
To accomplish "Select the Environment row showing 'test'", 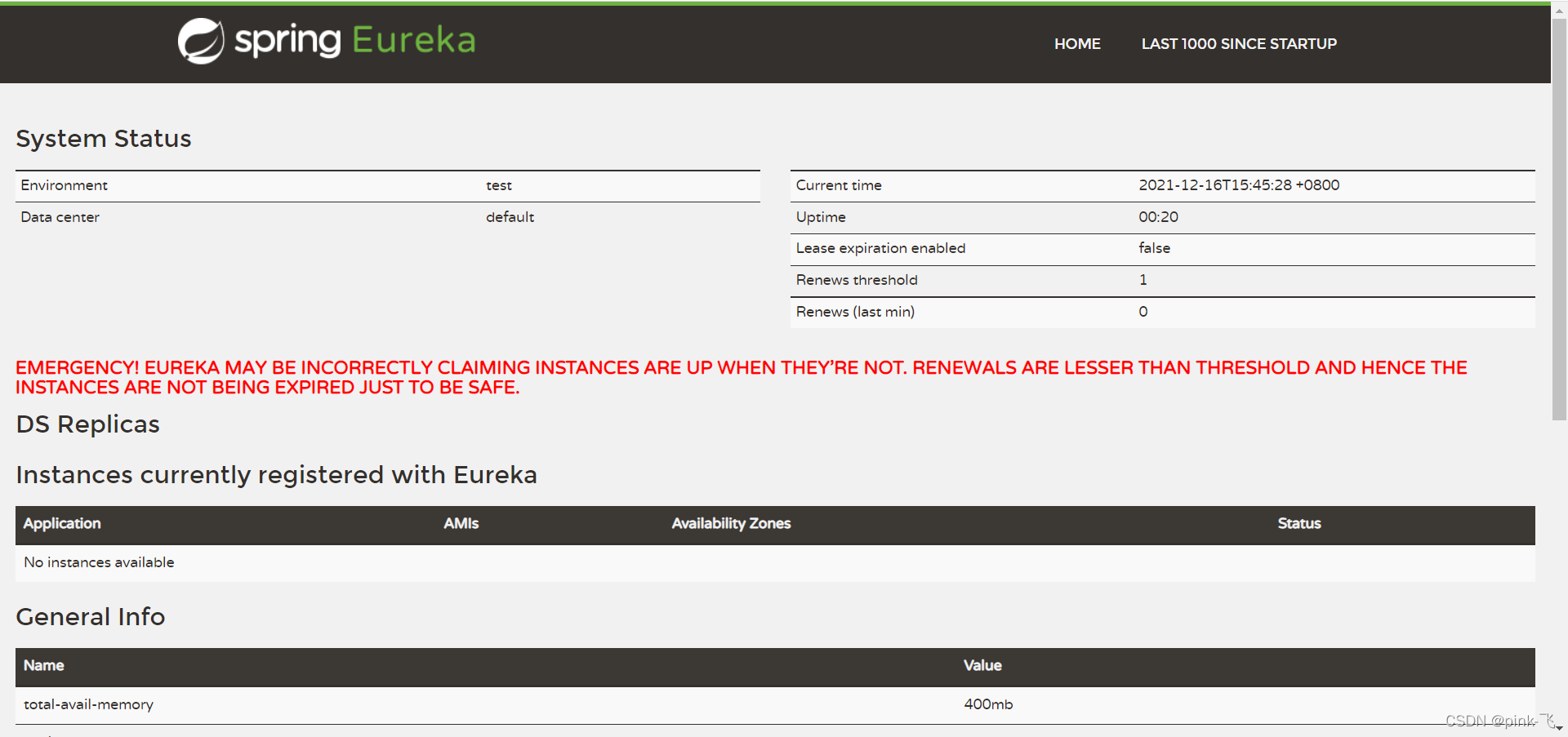I will tap(499, 185).
